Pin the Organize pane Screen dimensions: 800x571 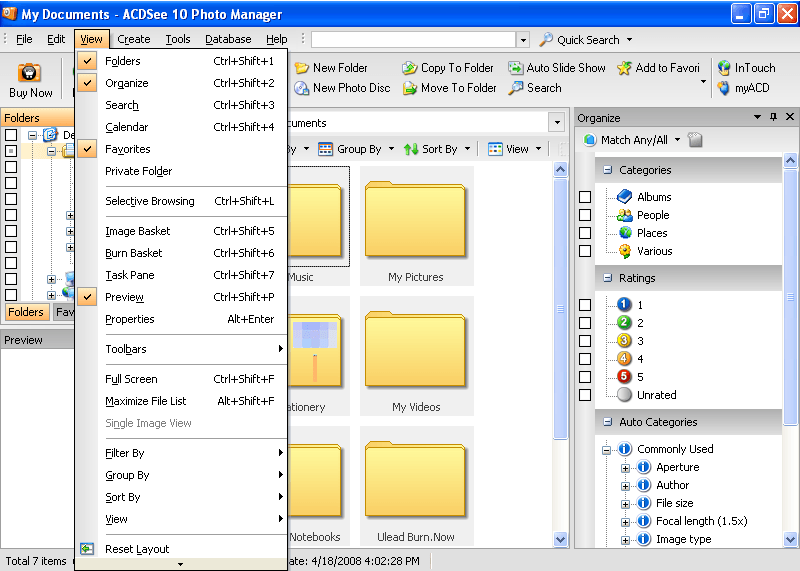click(773, 117)
